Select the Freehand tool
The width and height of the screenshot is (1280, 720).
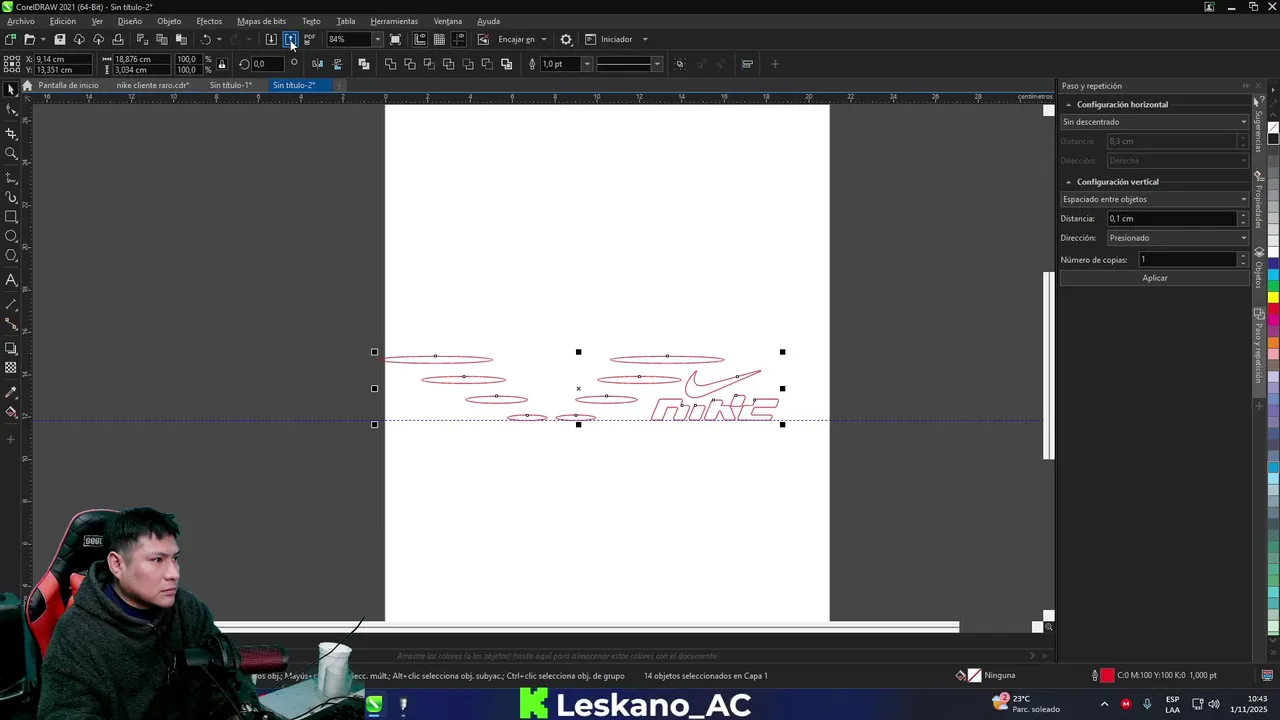click(x=11, y=177)
